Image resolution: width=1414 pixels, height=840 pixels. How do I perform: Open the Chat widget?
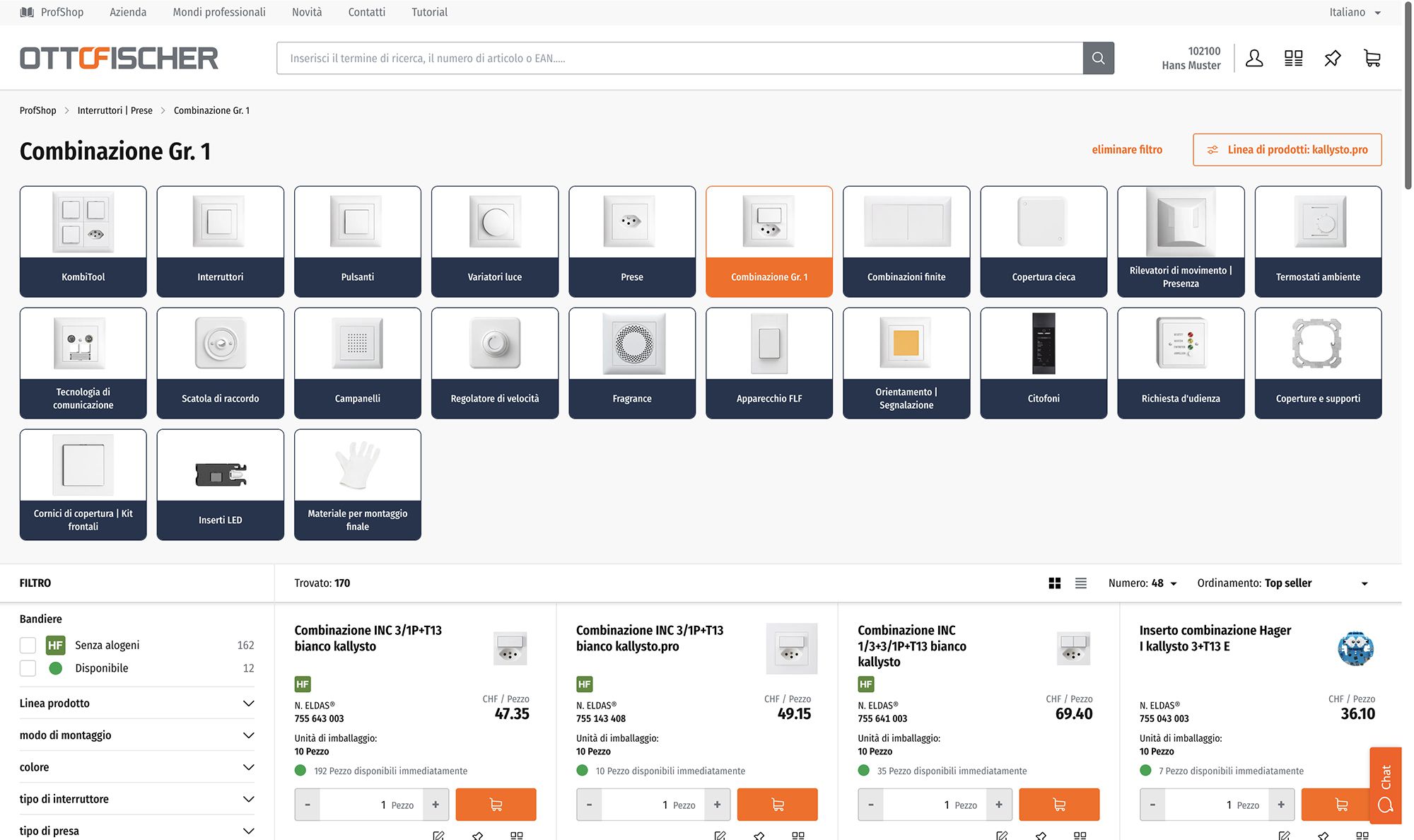(1385, 785)
